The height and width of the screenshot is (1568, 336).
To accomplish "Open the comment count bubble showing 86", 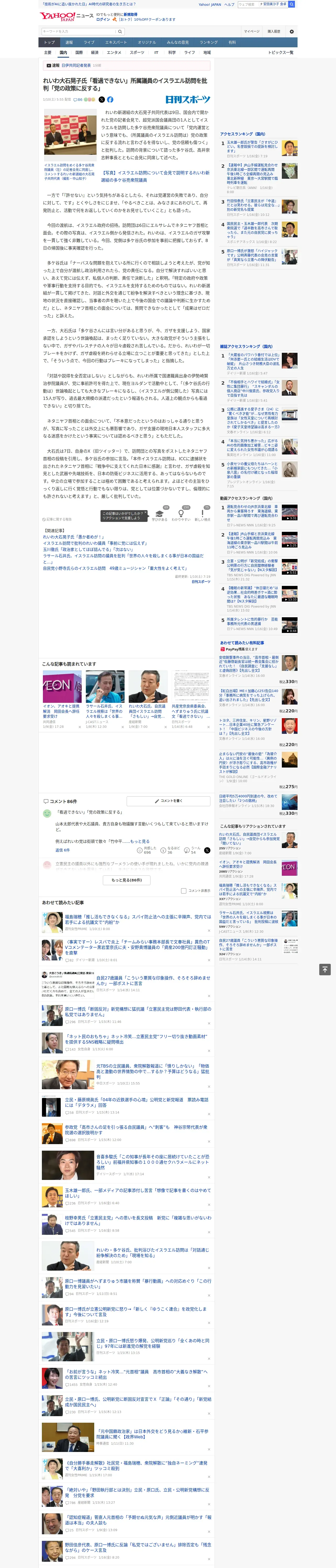I will [77, 99].
